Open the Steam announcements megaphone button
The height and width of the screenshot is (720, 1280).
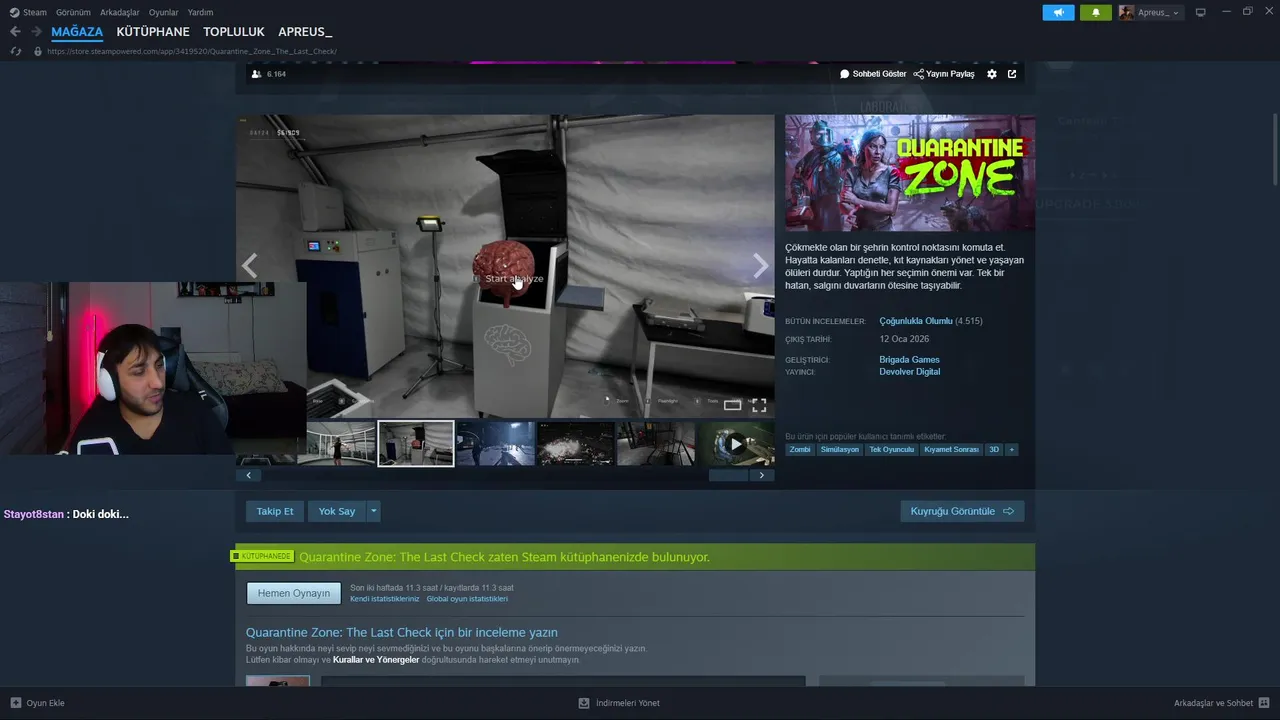tap(1058, 12)
